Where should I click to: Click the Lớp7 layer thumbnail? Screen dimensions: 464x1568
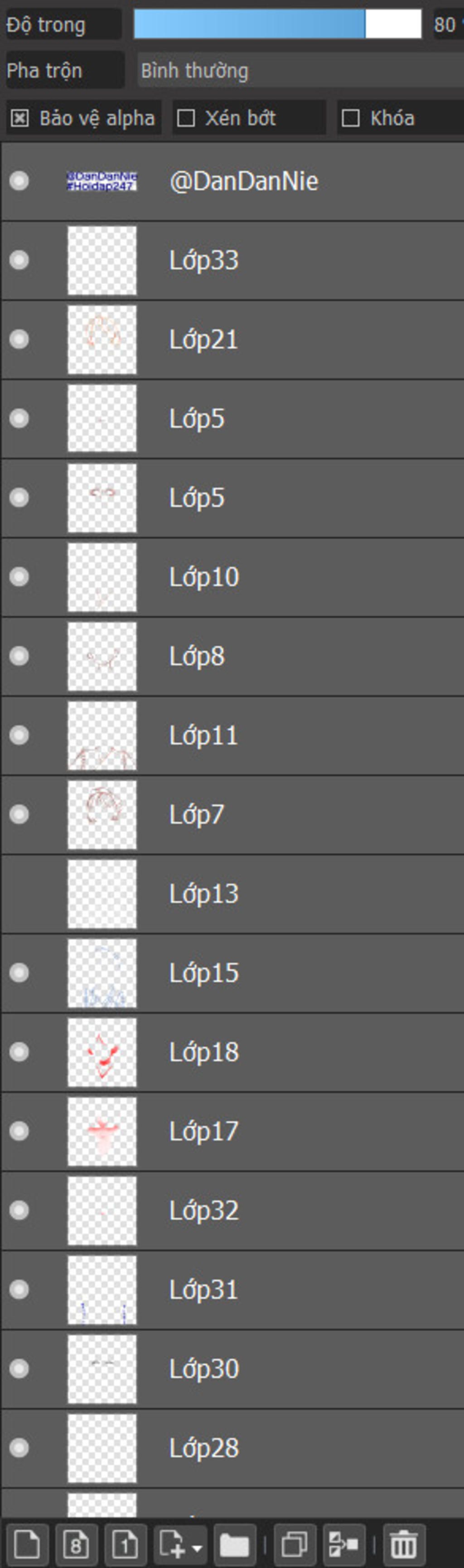click(101, 814)
